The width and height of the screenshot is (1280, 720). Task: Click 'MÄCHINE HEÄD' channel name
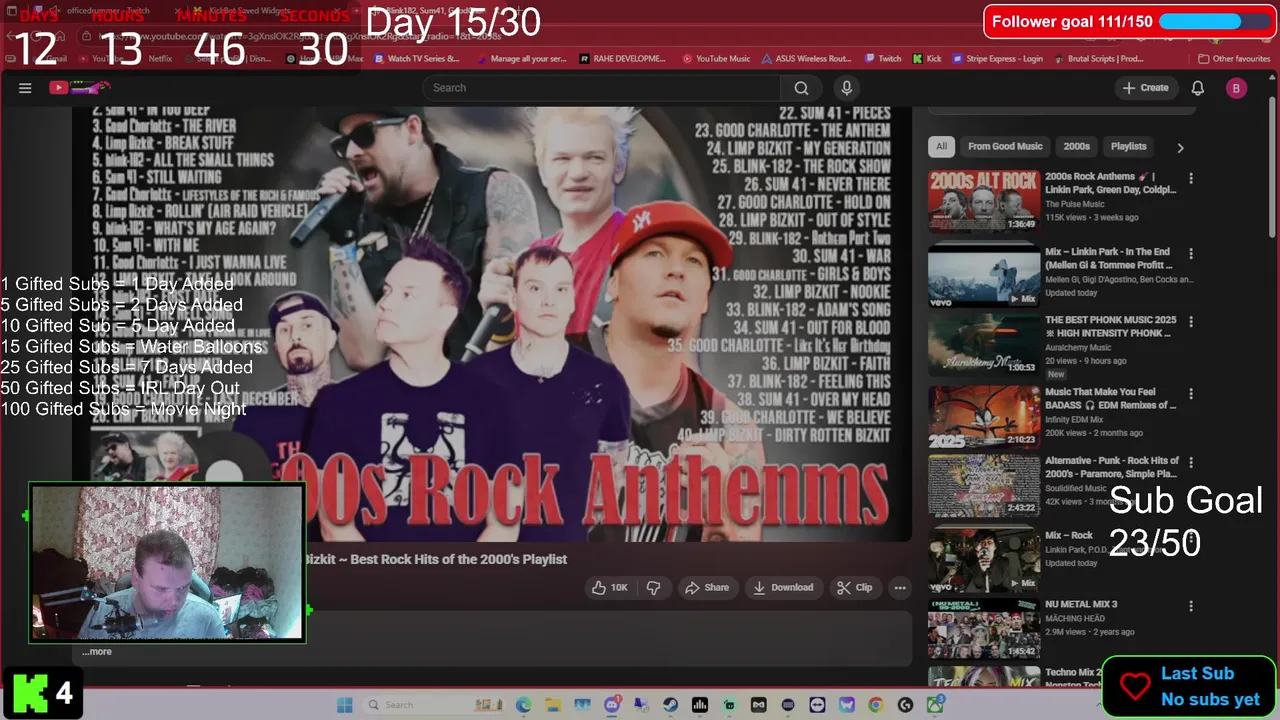[1075, 619]
